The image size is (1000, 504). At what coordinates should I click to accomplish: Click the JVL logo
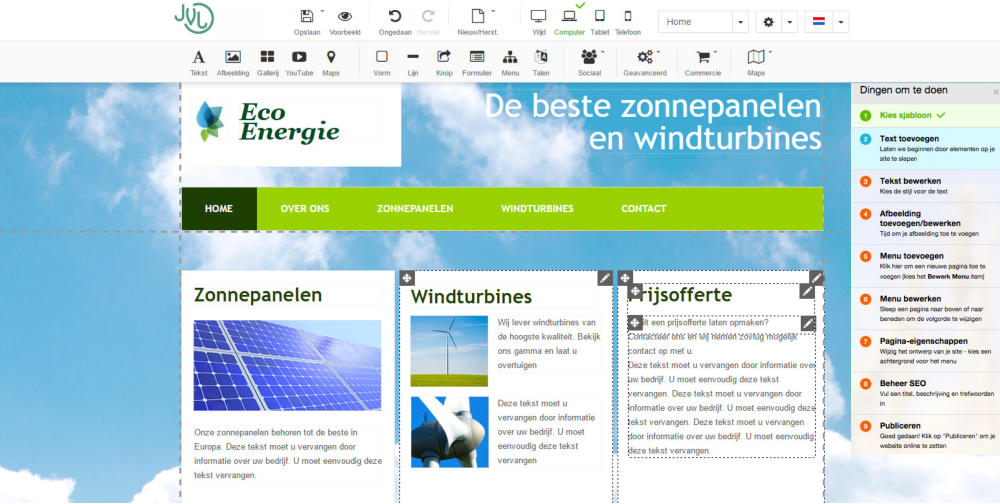(x=194, y=19)
